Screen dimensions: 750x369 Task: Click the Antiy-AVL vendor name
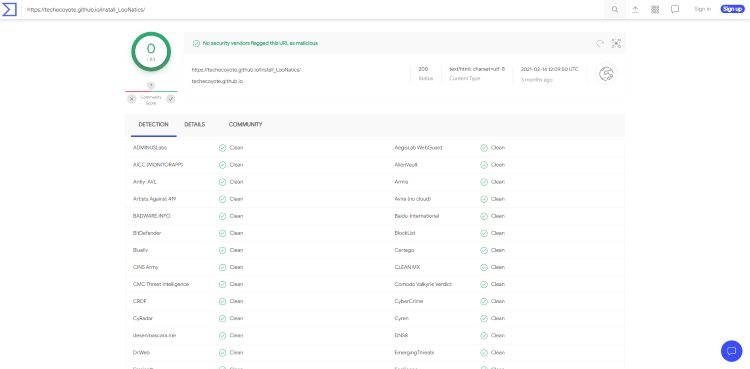point(144,182)
